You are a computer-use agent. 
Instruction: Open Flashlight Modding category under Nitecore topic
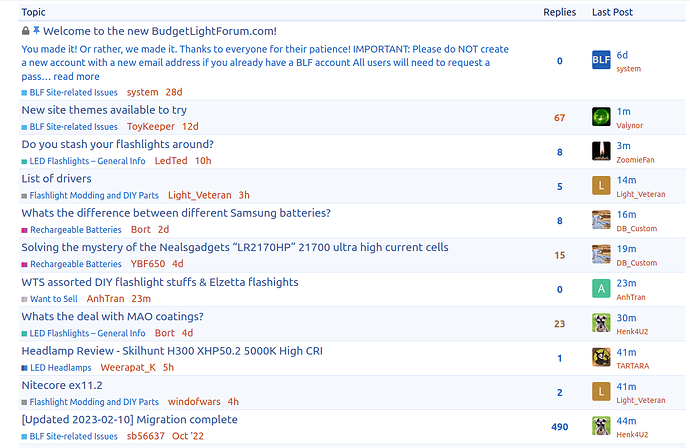[90, 402]
